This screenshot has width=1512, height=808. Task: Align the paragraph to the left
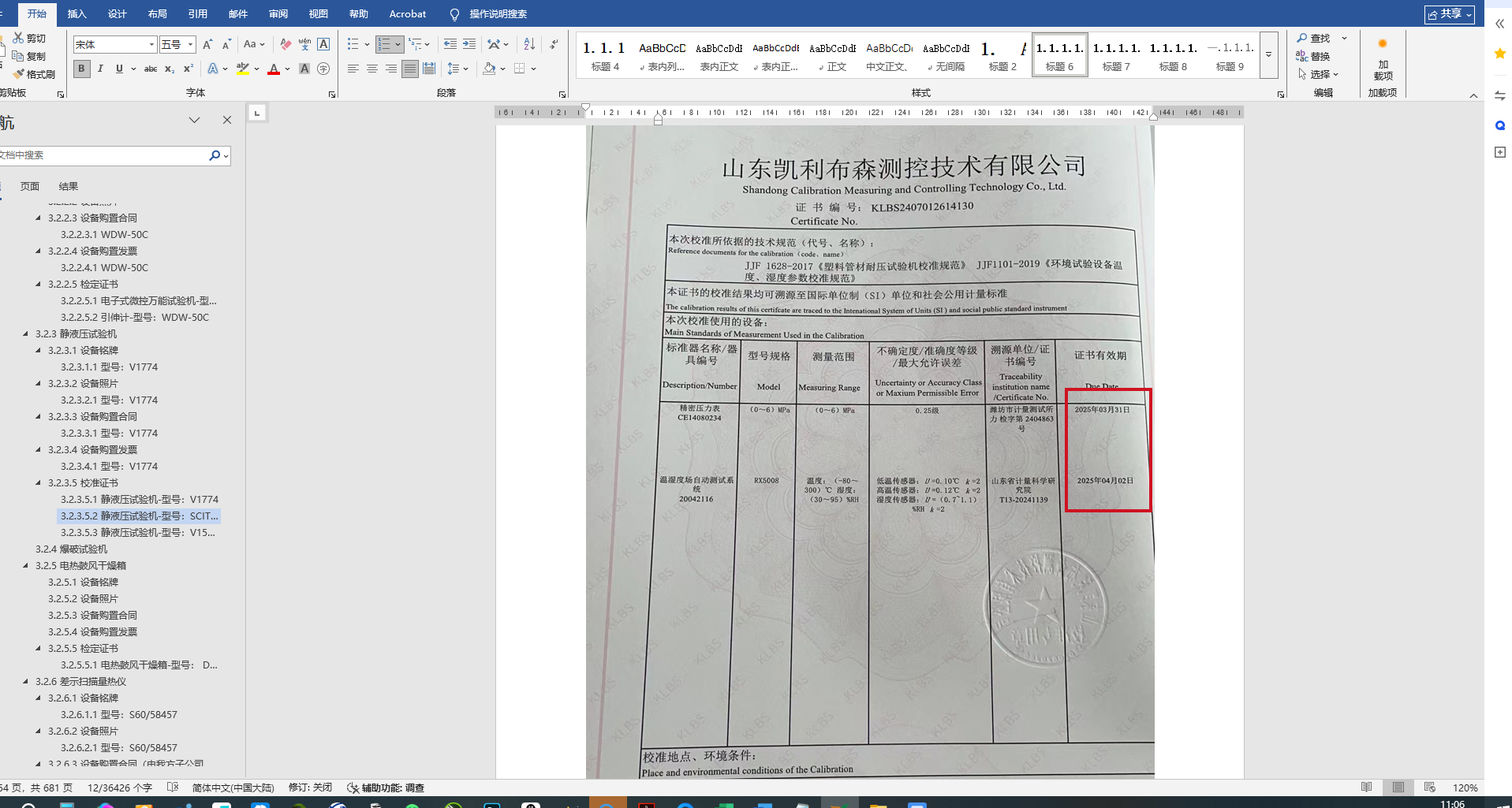coord(353,69)
